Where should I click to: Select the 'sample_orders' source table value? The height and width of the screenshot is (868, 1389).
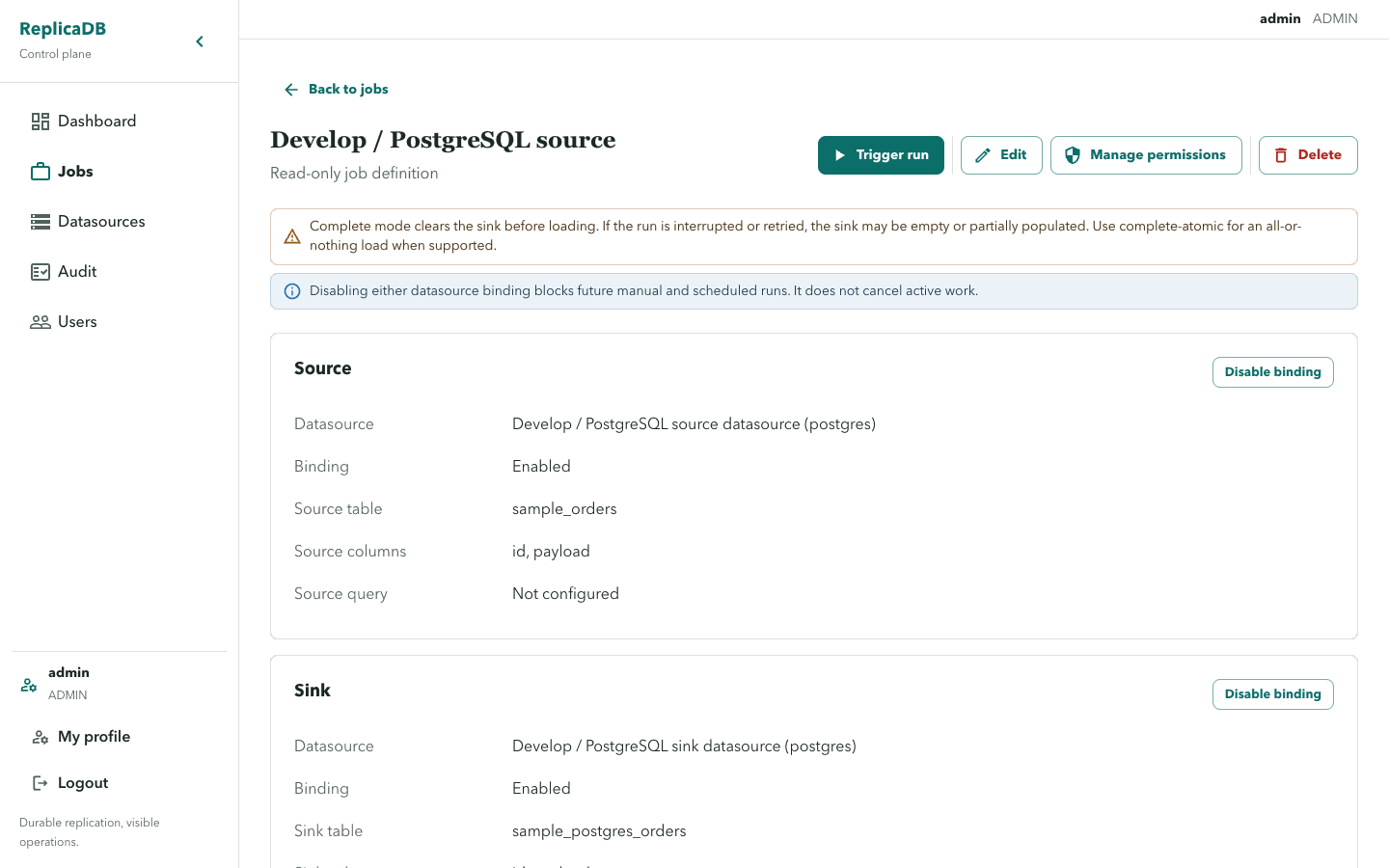564,509
